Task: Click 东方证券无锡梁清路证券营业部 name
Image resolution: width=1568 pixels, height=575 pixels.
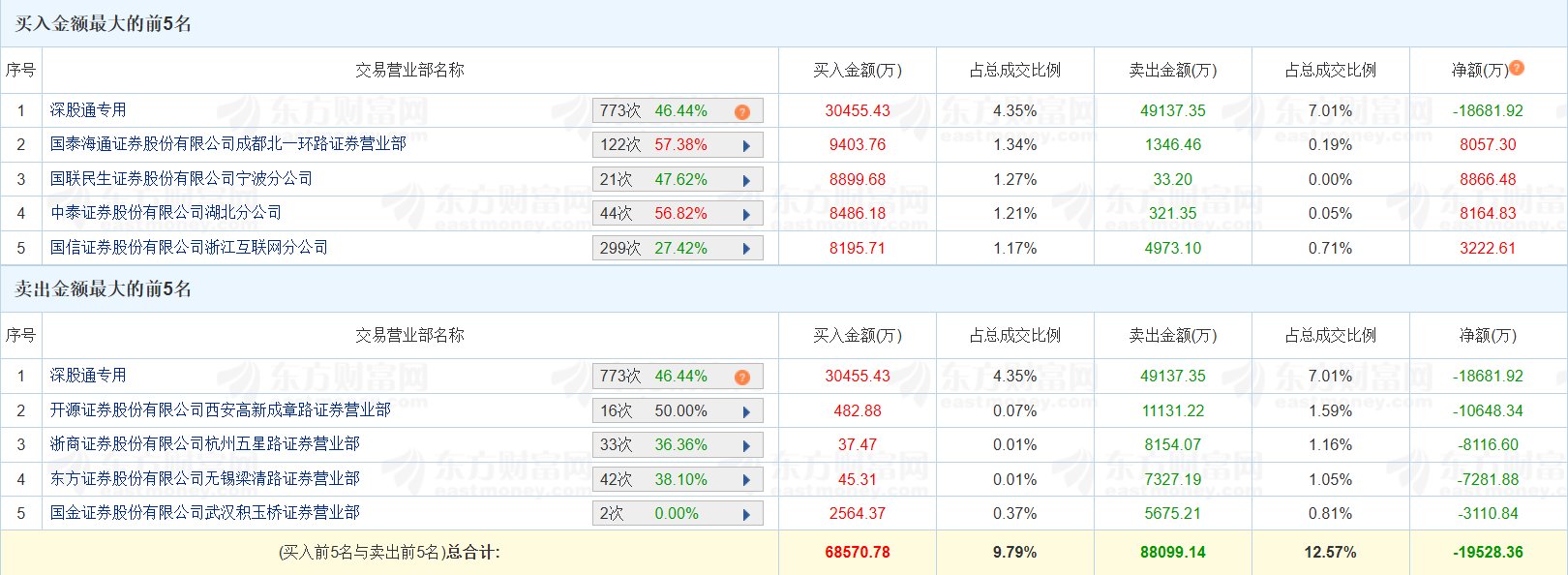Action: [x=204, y=479]
